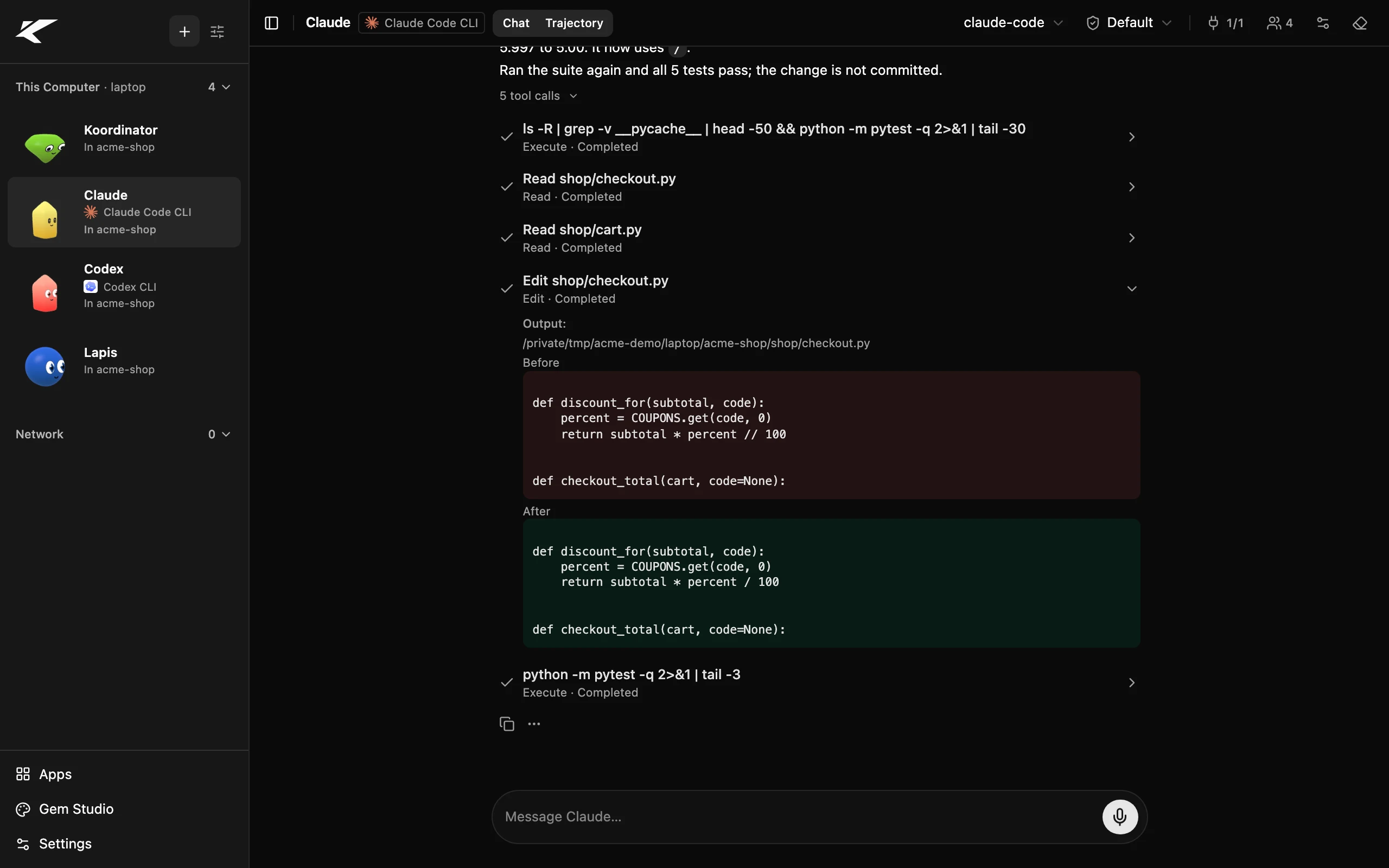Copy the message using copy icon
This screenshot has width=1389, height=868.
pyautogui.click(x=507, y=724)
